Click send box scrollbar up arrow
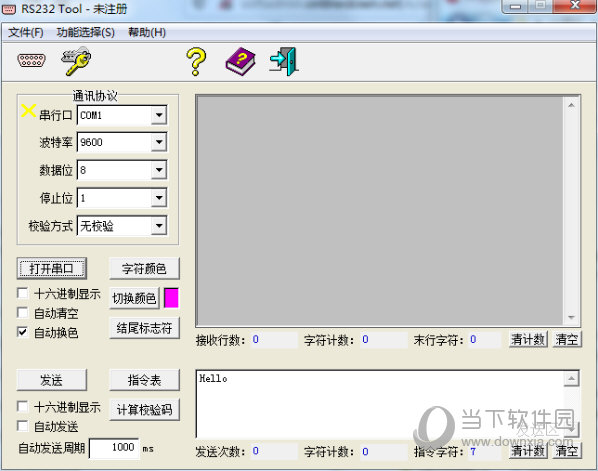 point(571,379)
